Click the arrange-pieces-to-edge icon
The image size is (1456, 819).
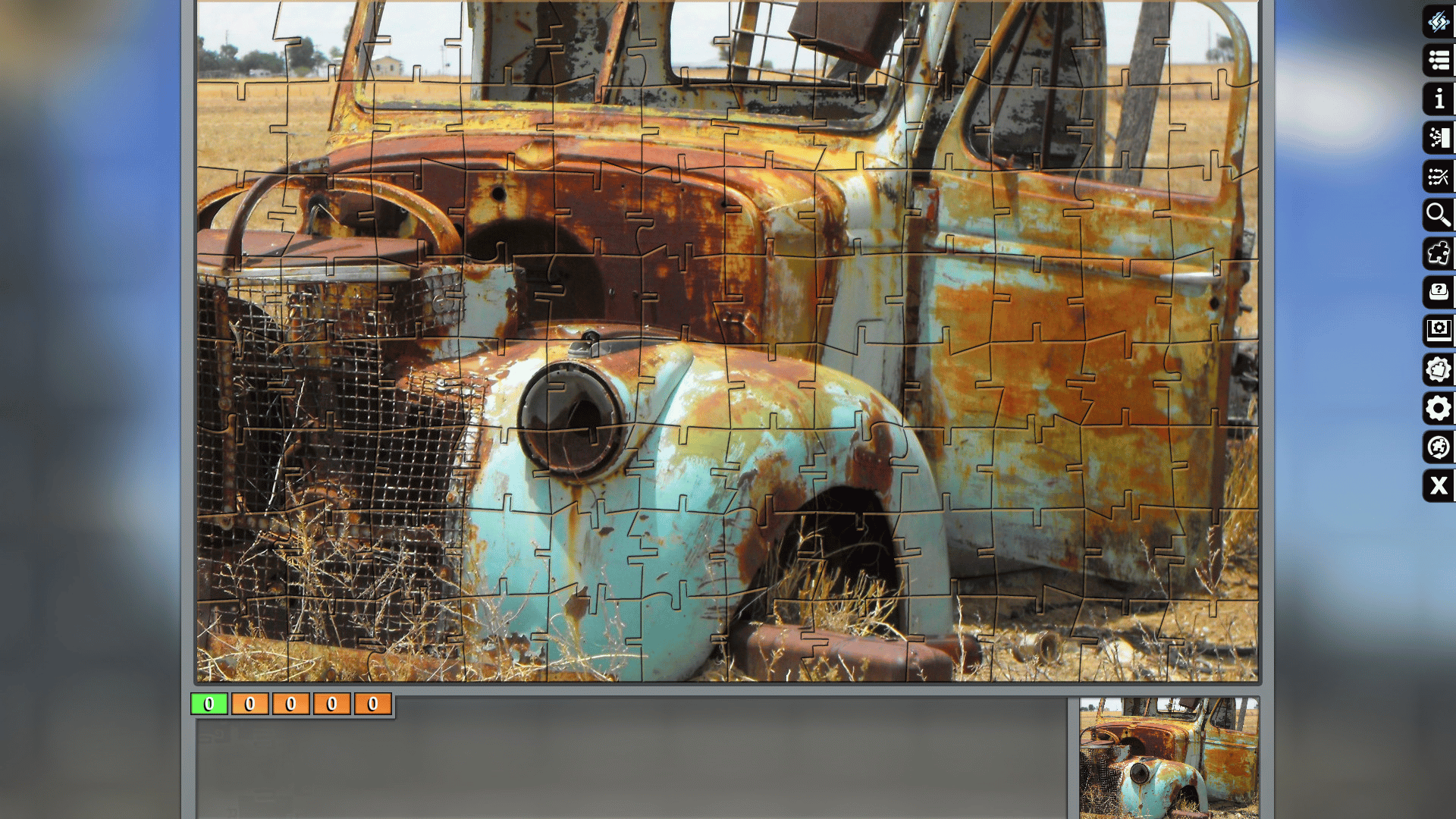tap(1439, 138)
